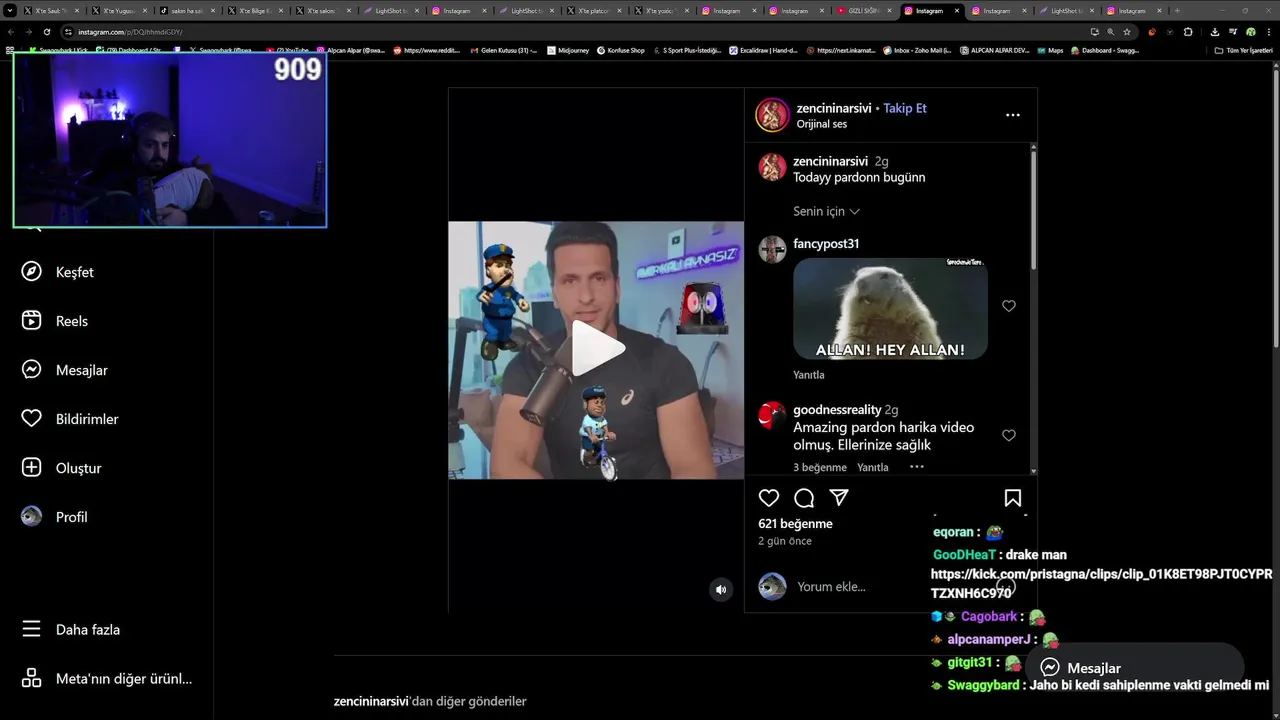Screen dimensions: 1280x720
Task: Open the Inbox - Zoho Mail bookmark
Action: tap(918, 50)
